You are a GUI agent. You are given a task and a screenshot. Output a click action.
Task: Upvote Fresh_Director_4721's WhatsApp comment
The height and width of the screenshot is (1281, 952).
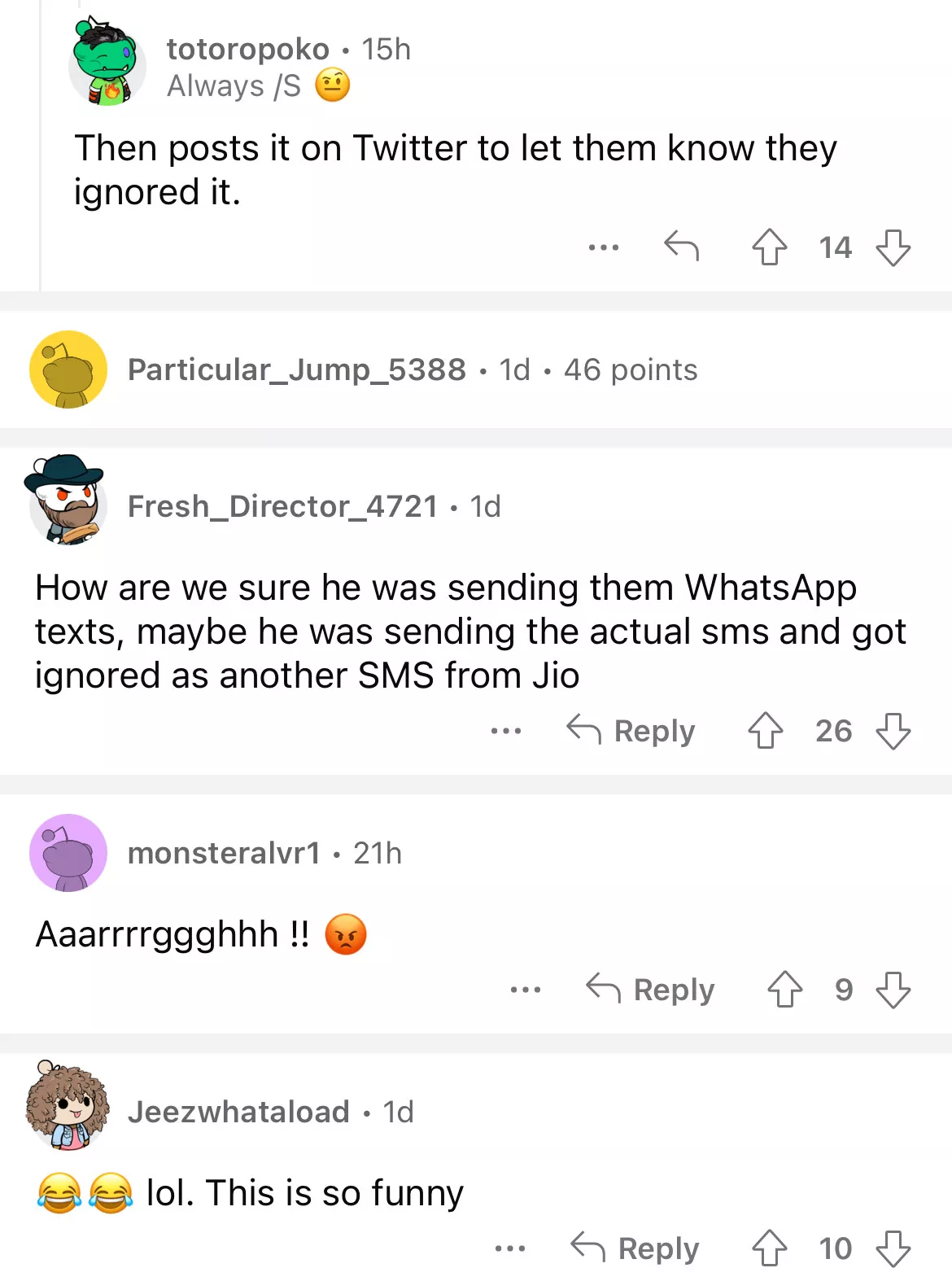click(x=765, y=731)
